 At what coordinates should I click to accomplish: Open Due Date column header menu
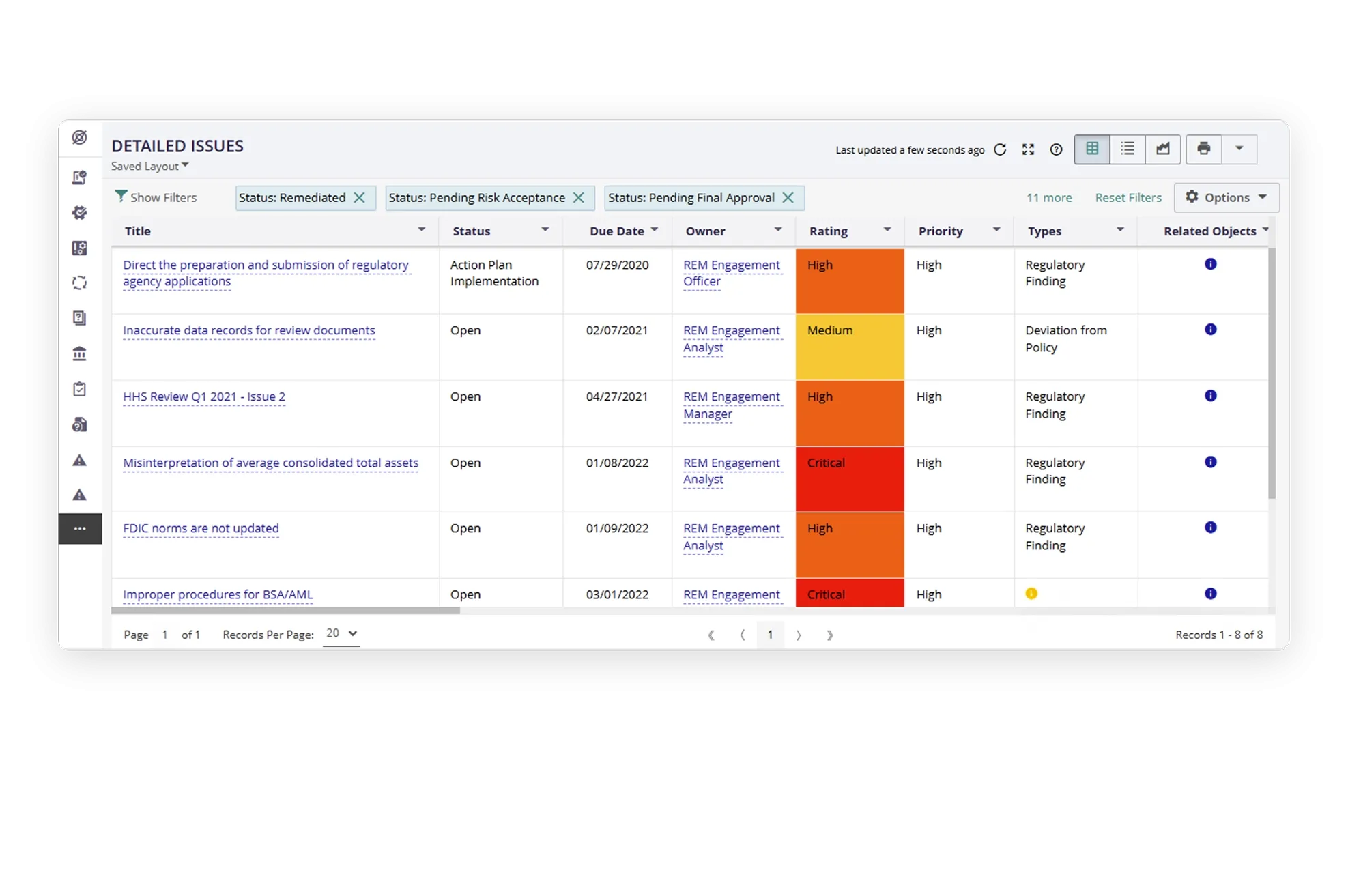tap(655, 230)
